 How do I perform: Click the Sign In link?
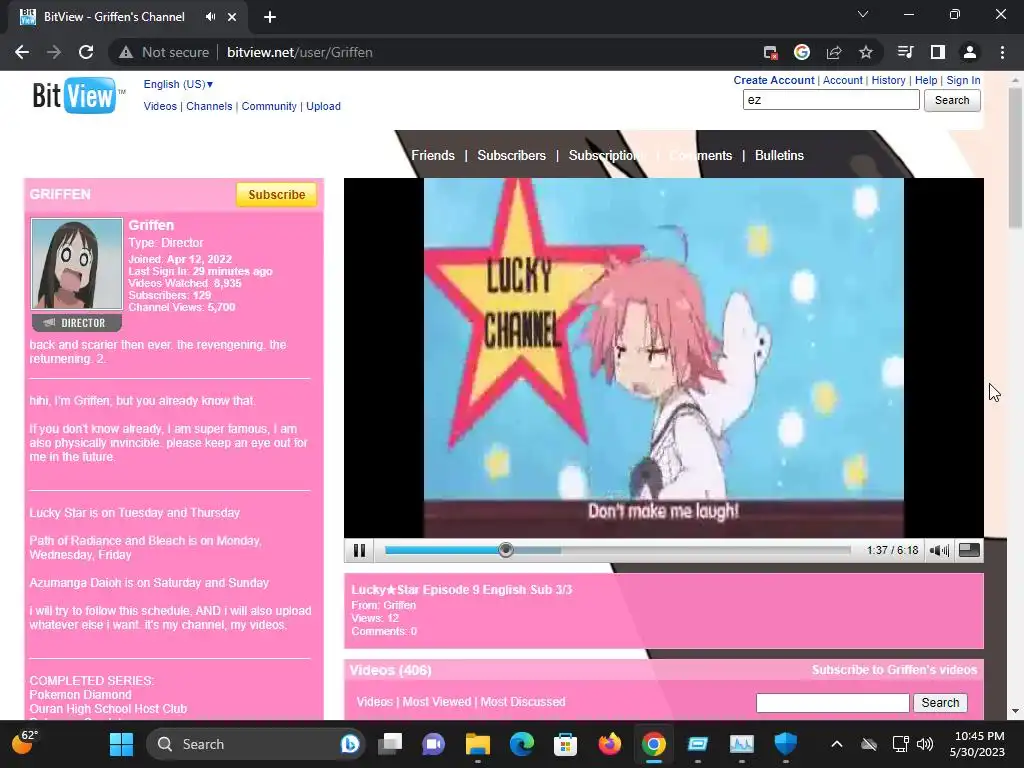[963, 80]
